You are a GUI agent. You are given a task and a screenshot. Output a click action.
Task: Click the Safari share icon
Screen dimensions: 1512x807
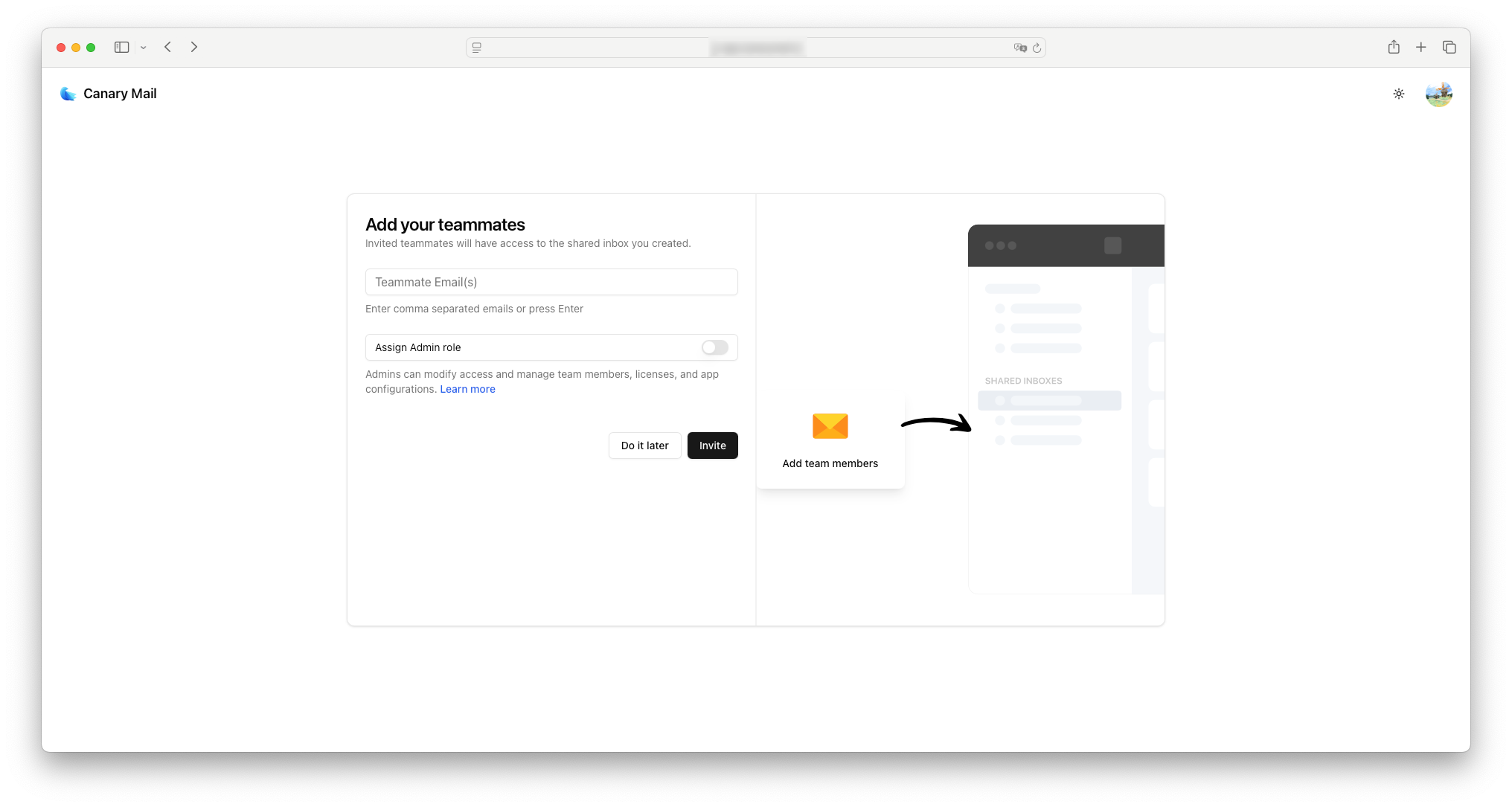(1394, 47)
